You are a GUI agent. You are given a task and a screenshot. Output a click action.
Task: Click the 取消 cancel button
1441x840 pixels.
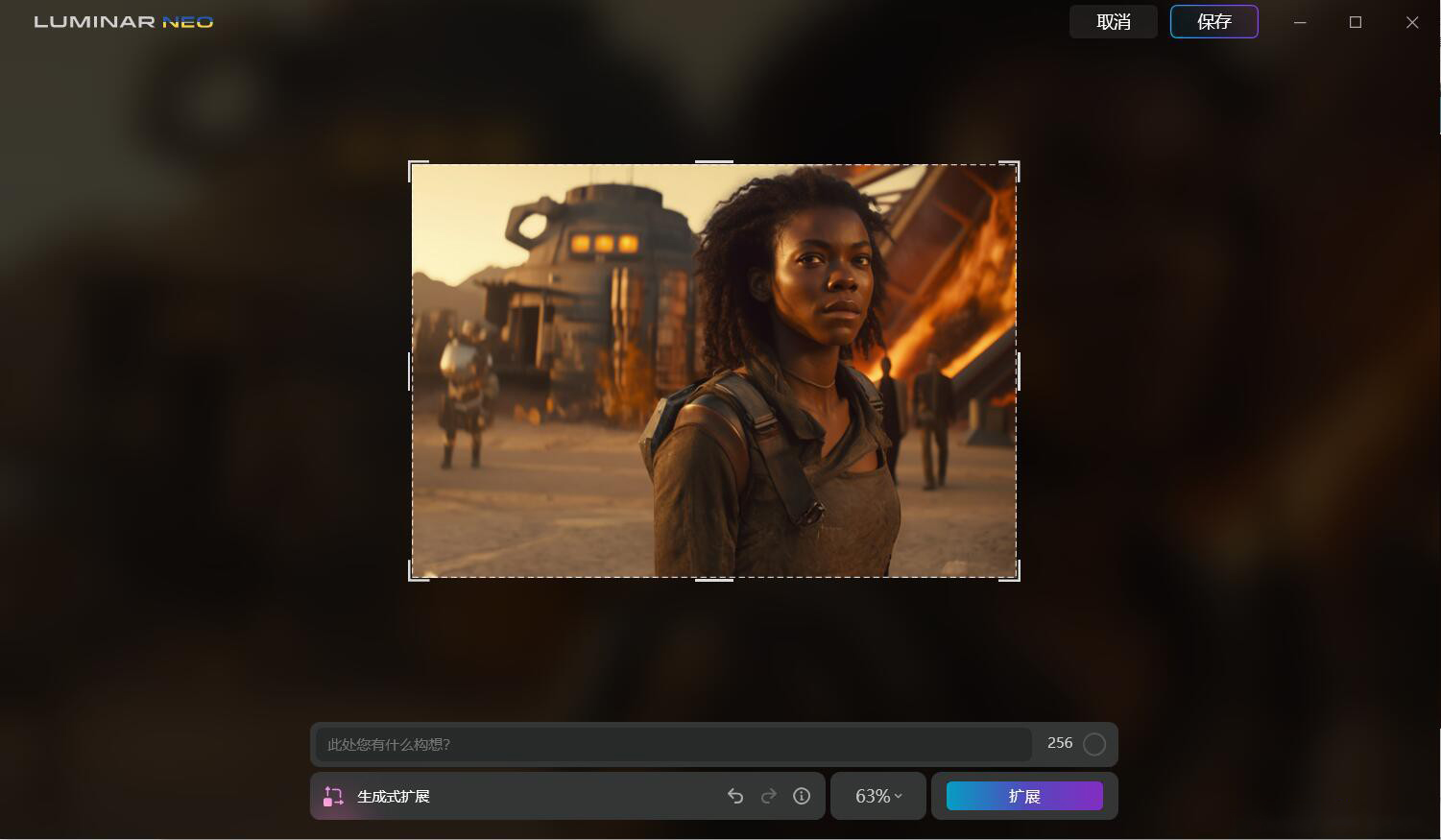1114,22
